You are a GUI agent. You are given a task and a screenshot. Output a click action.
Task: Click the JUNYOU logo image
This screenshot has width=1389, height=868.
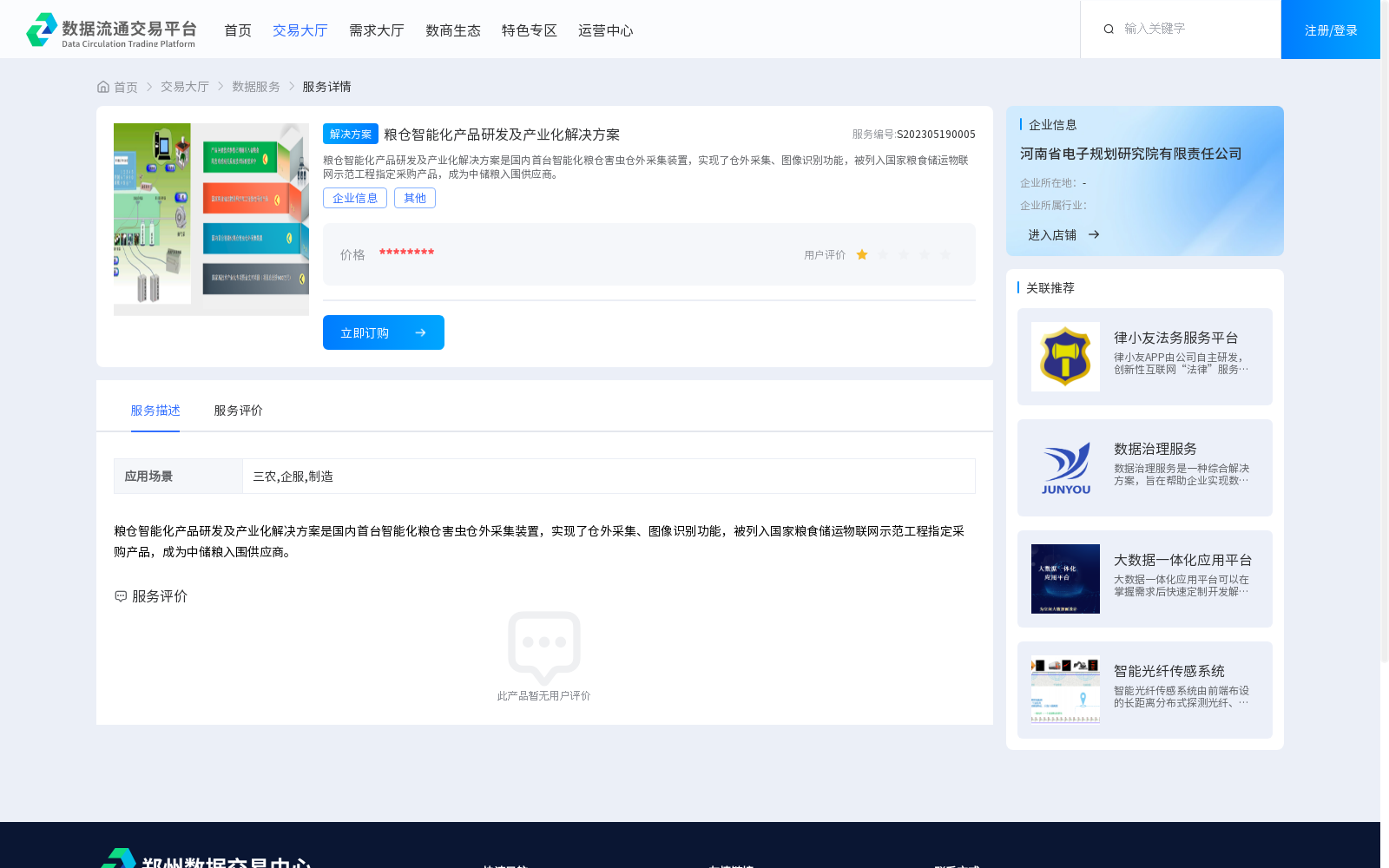click(1065, 468)
